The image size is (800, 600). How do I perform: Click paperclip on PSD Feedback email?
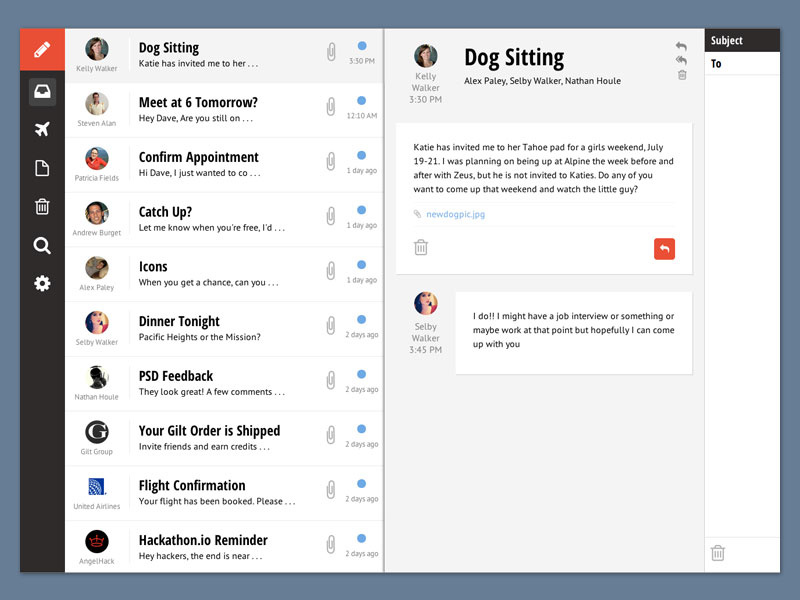(331, 380)
